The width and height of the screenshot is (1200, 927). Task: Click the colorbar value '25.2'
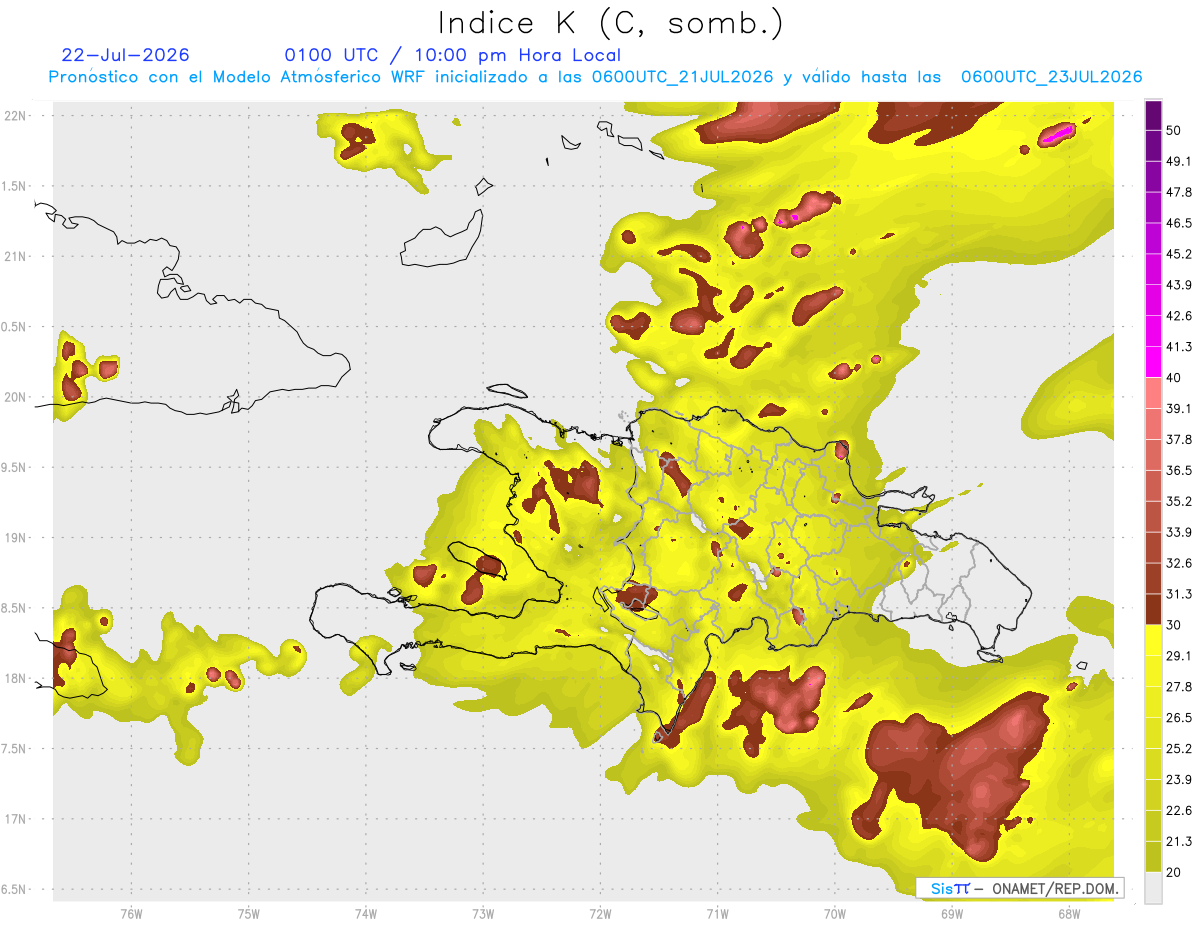point(1179,749)
